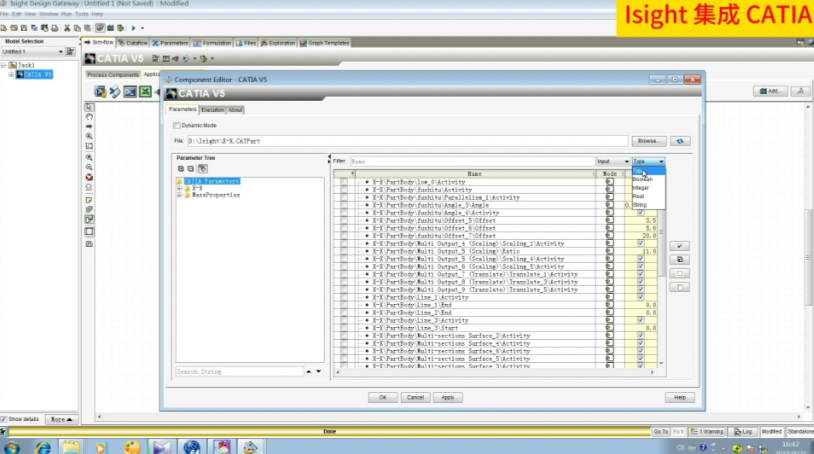Open Internet Explorer from the taskbar

[x=43, y=446]
